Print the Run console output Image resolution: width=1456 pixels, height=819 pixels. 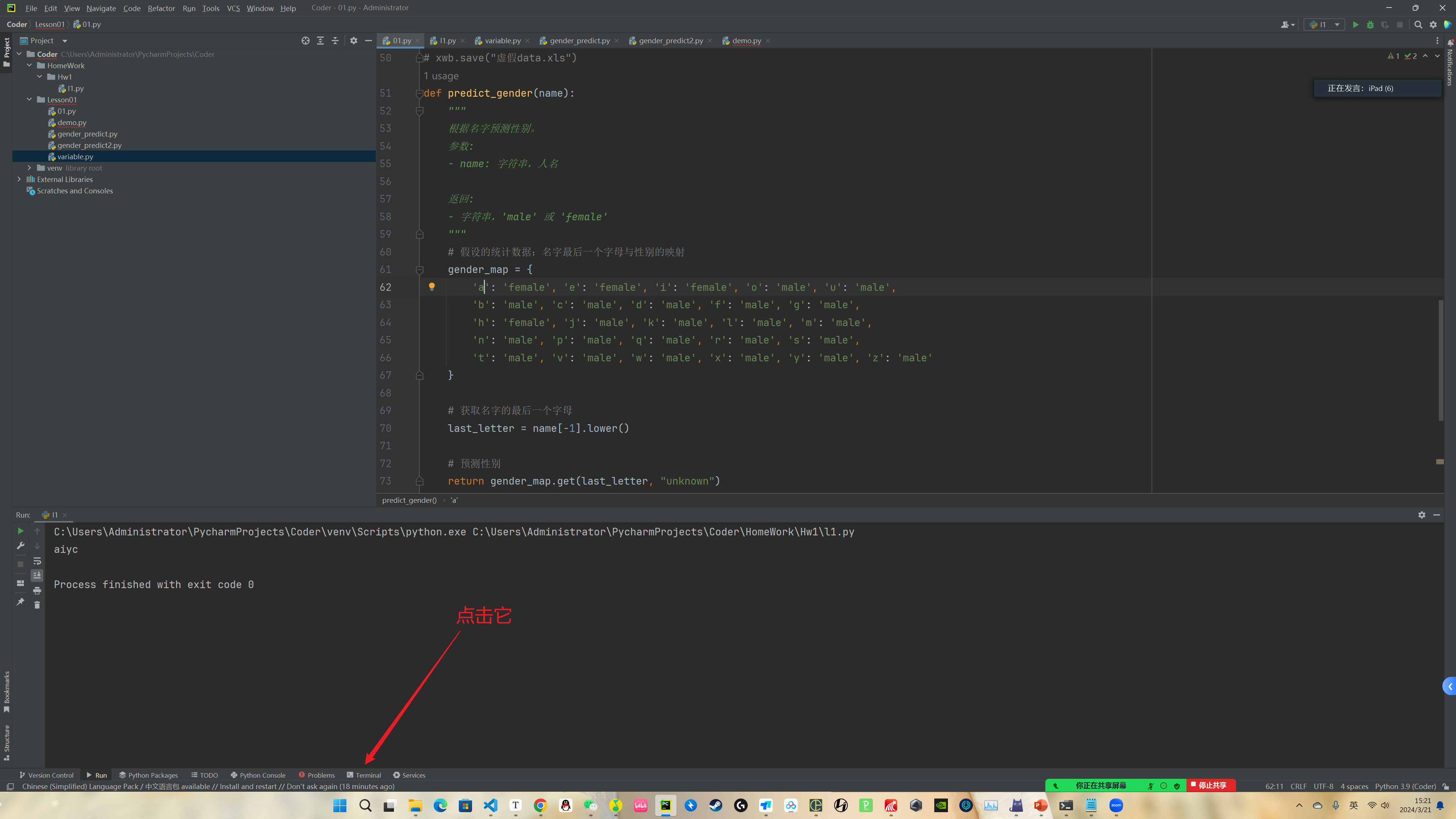click(37, 591)
